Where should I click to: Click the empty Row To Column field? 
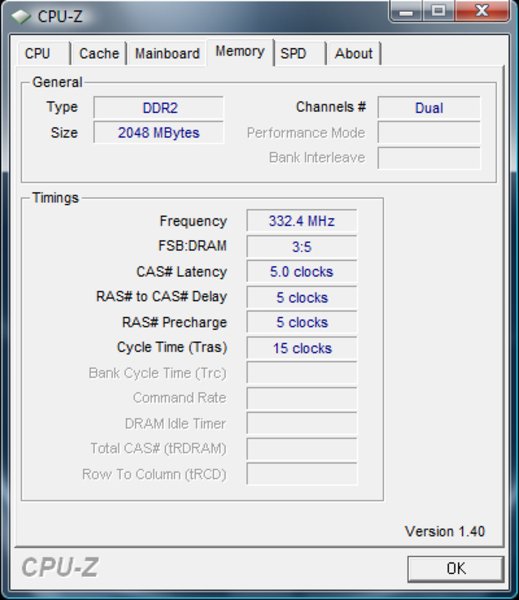302,474
